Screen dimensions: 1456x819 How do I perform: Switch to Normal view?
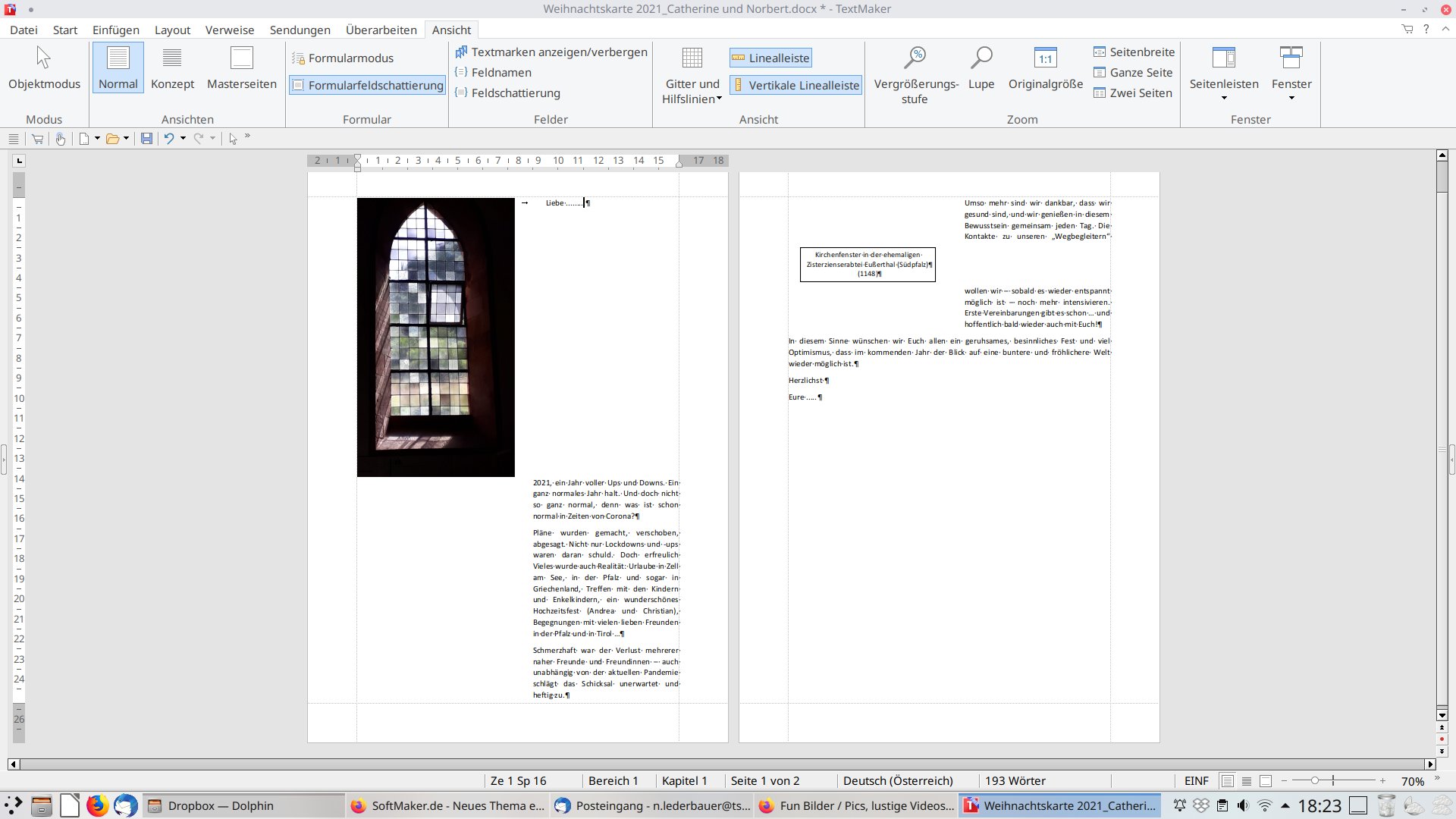(118, 68)
